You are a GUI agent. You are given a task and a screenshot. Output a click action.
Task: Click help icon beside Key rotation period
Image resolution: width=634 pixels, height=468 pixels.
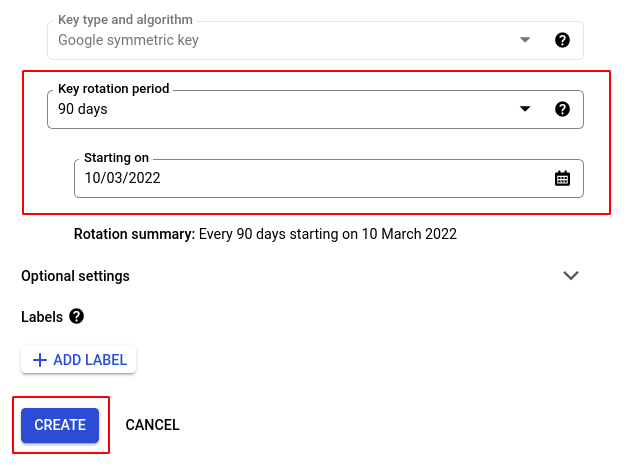[x=562, y=109]
